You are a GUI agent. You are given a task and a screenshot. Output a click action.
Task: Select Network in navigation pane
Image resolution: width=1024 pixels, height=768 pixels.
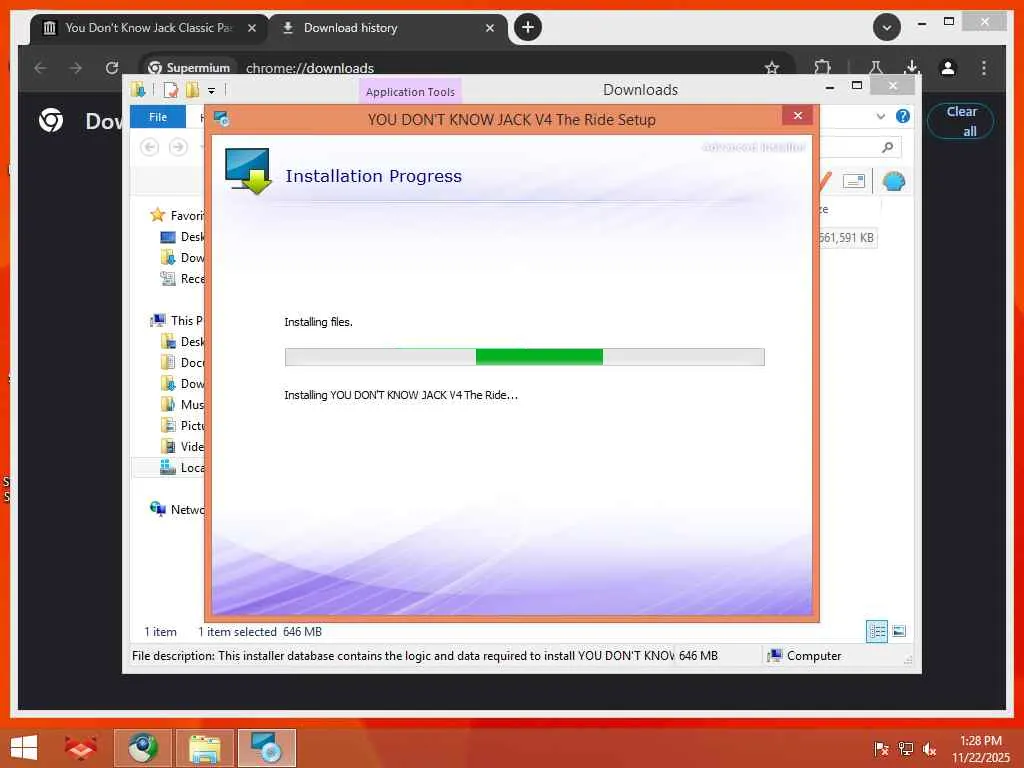click(177, 509)
